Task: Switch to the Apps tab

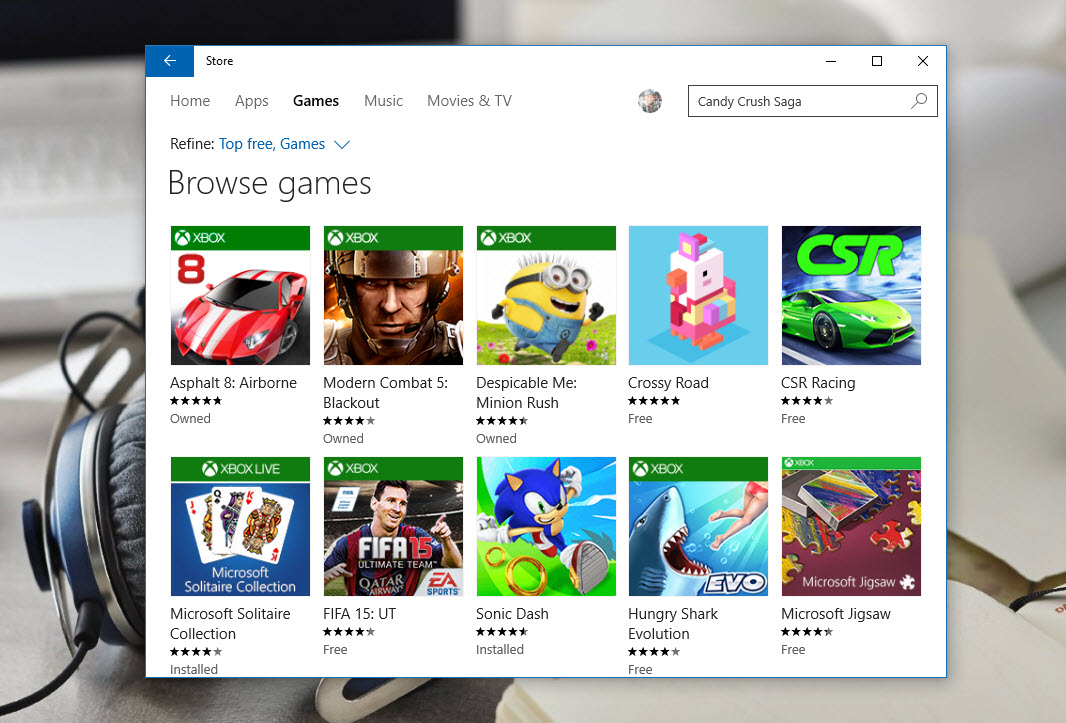Action: click(x=252, y=101)
